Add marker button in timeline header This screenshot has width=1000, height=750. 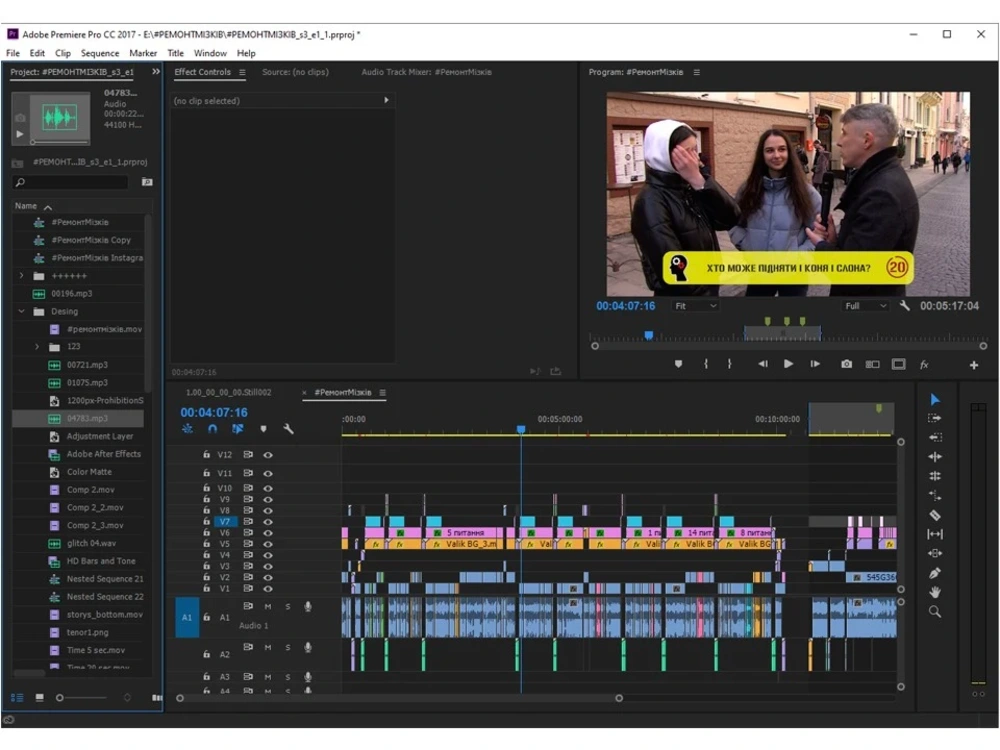coord(263,429)
